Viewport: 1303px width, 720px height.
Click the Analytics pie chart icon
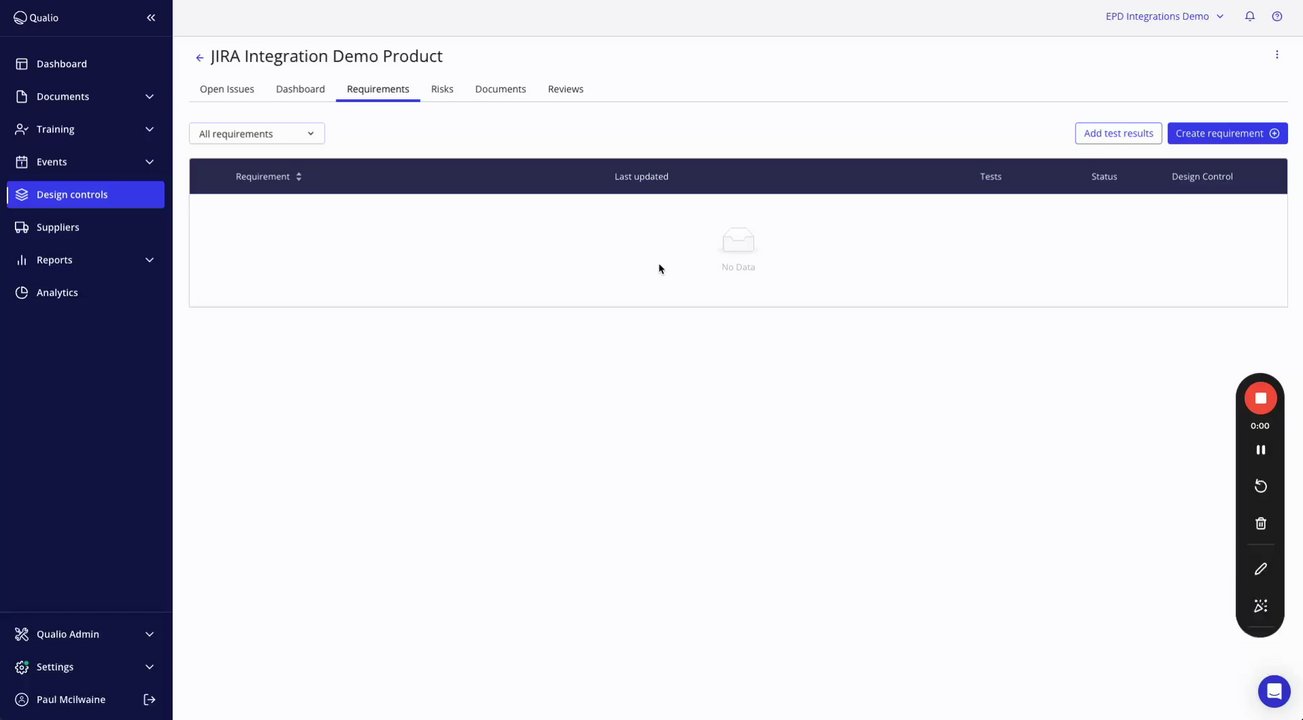(x=22, y=293)
